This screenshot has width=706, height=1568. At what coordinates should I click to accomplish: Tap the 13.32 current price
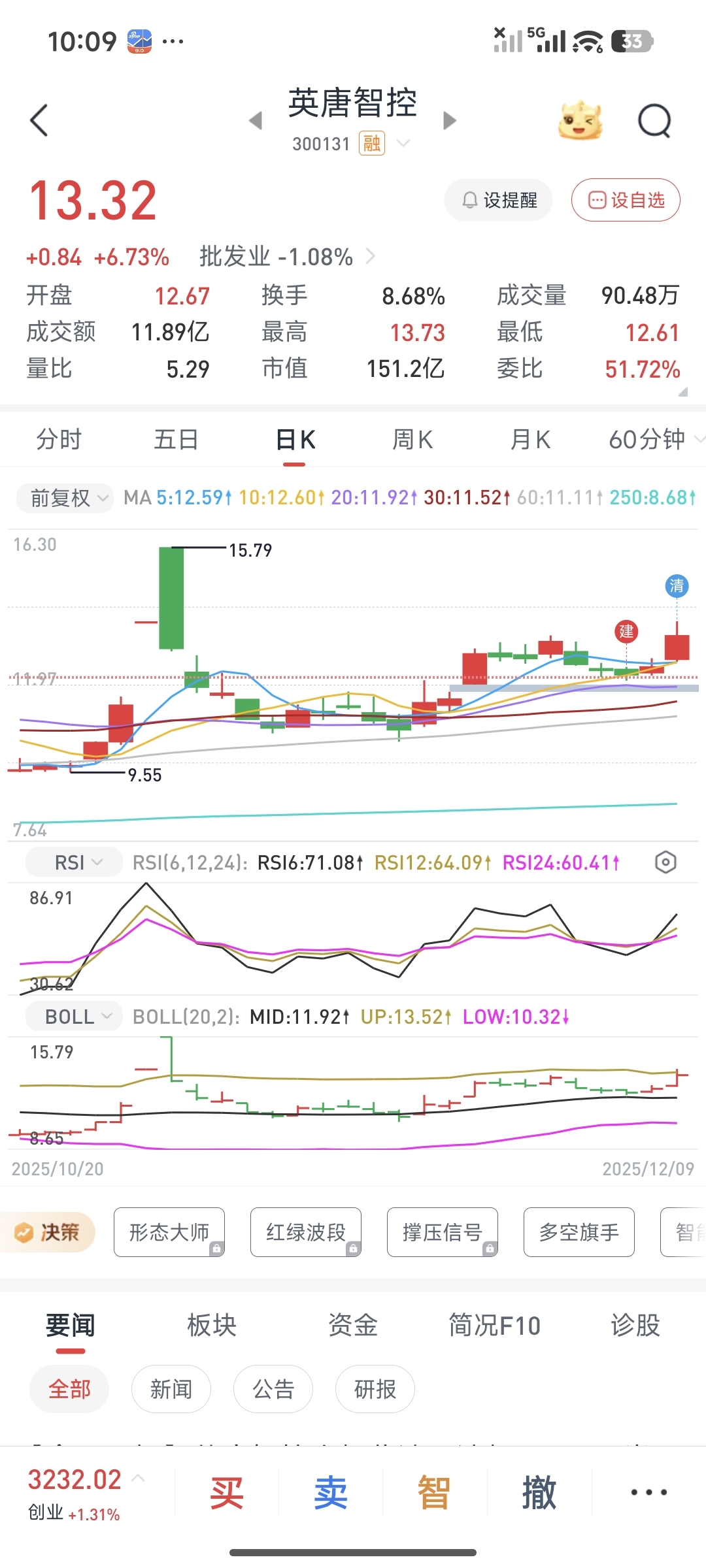(x=93, y=200)
